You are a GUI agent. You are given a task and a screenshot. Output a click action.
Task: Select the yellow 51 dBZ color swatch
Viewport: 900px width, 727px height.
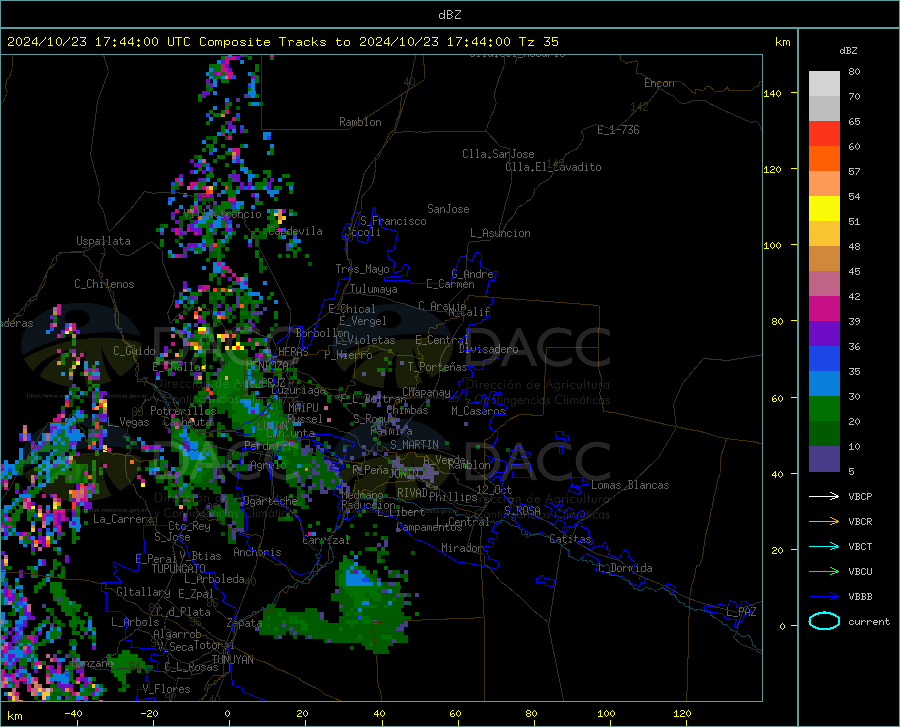click(824, 209)
